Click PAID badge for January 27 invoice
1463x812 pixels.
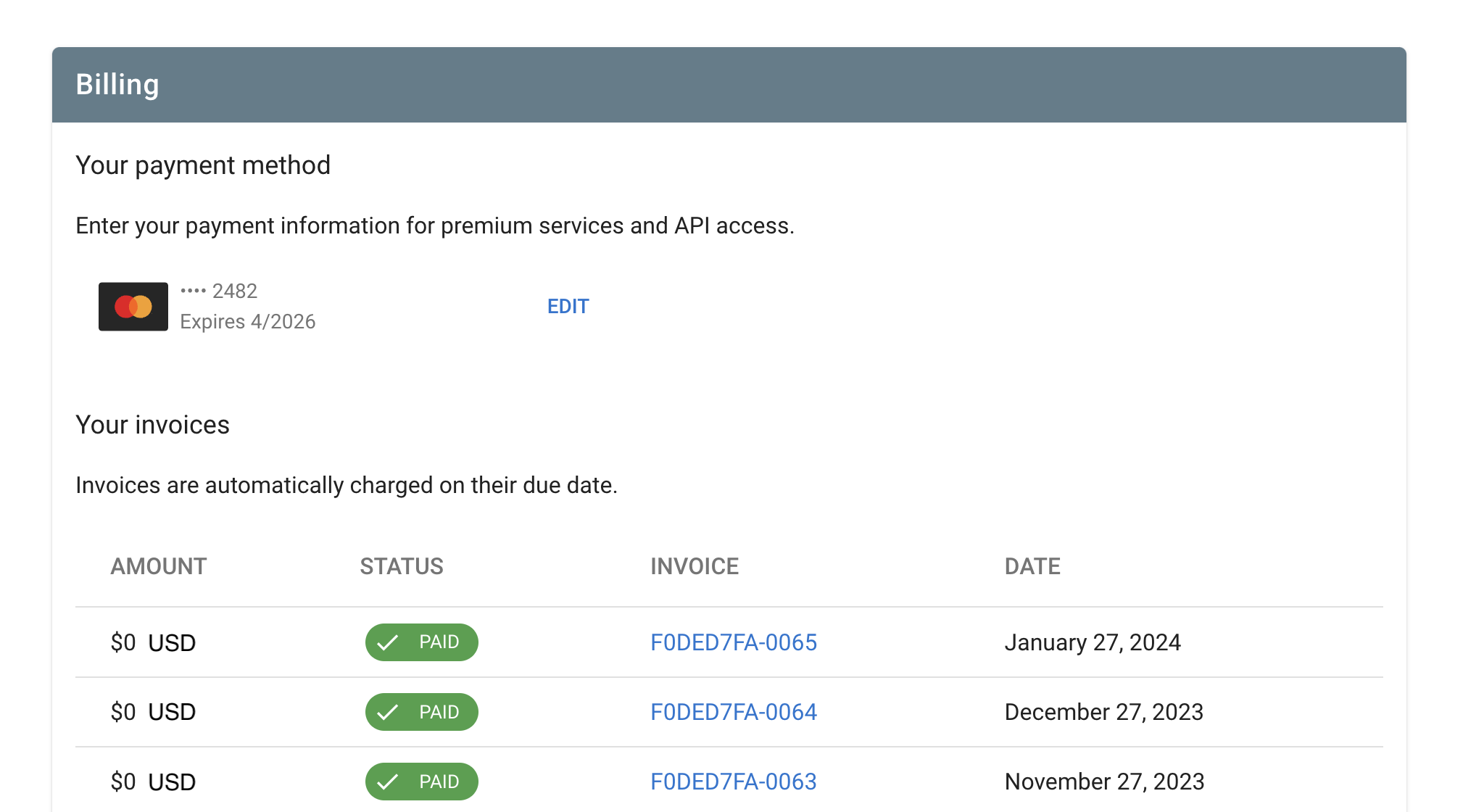pos(421,642)
